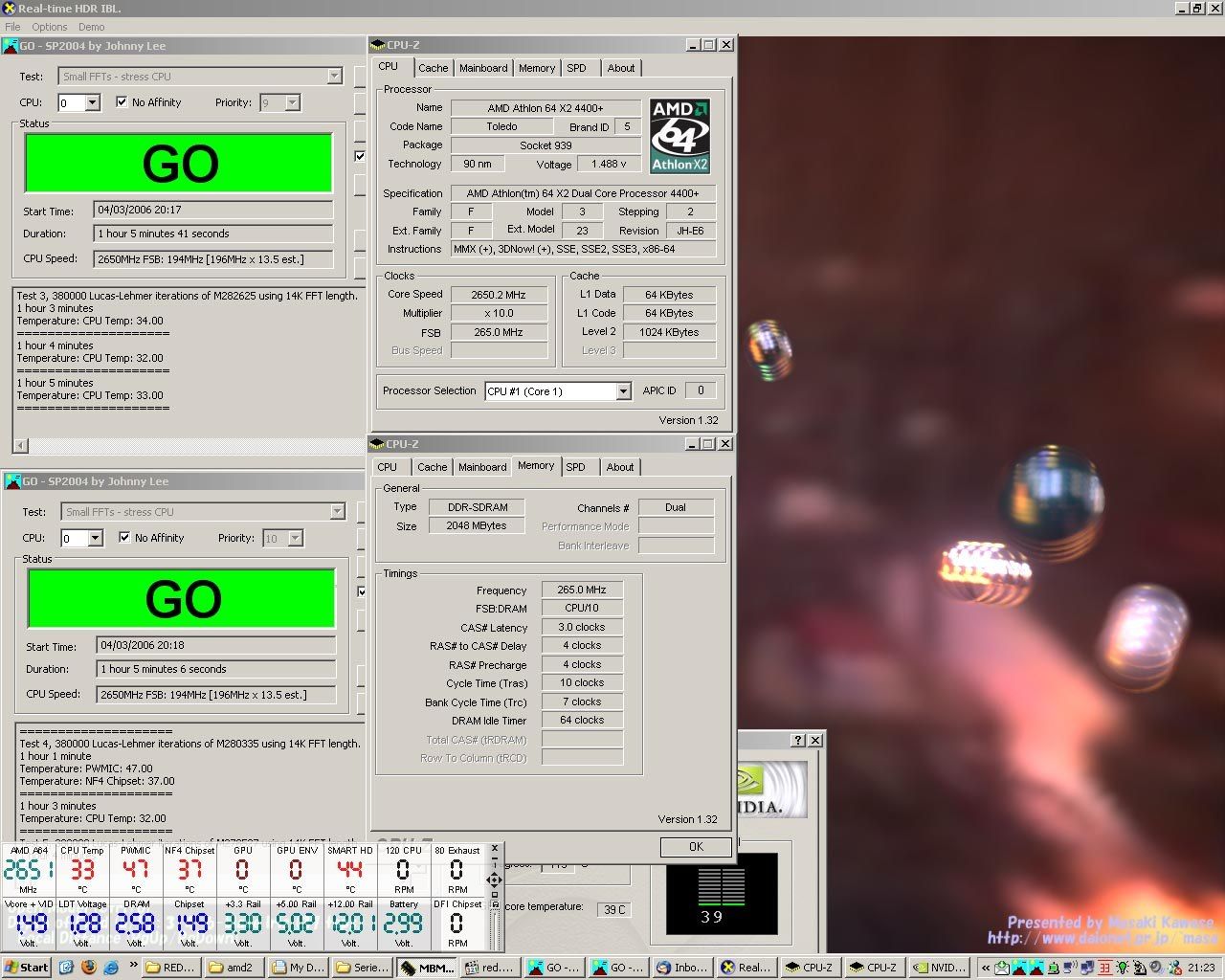Open the Processor Selection dropdown in CPU-Z
Image resolution: width=1225 pixels, height=980 pixels.
click(623, 390)
